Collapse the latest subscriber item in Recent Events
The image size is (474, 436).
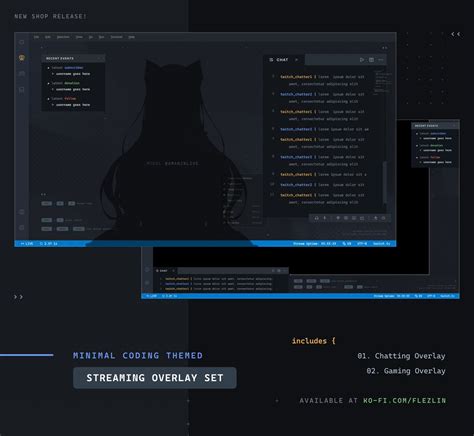pos(48,68)
